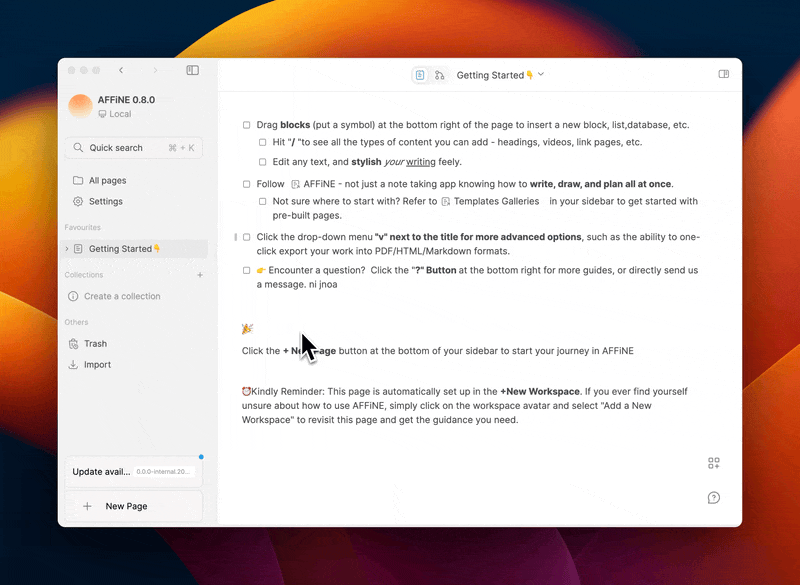This screenshot has width=800, height=585.
Task: Click the AFFiNE workspace avatar
Action: tap(80, 106)
